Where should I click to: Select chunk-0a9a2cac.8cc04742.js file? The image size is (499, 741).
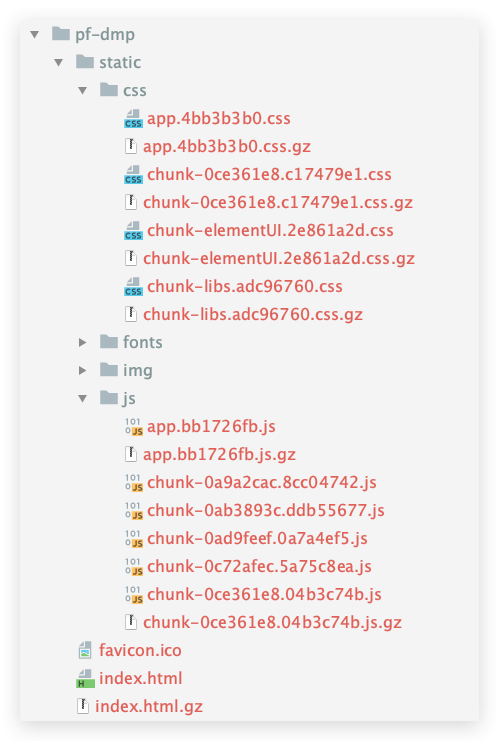[262, 483]
